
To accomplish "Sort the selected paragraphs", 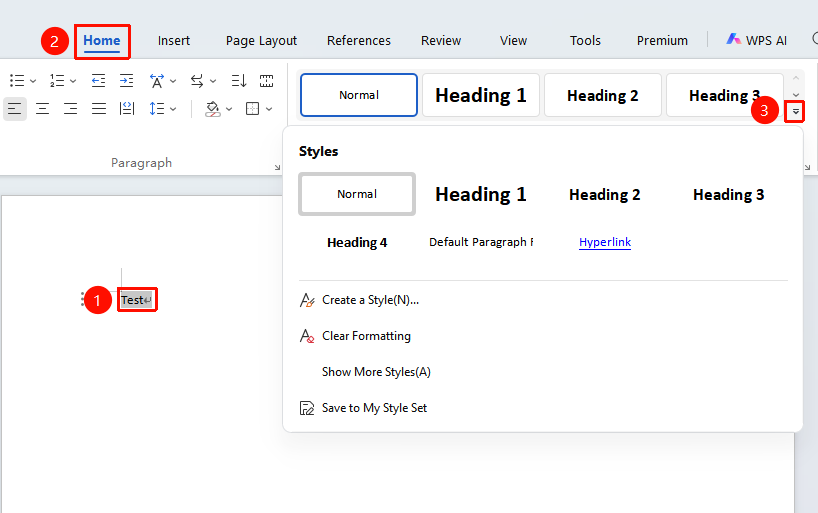I will [x=238, y=80].
